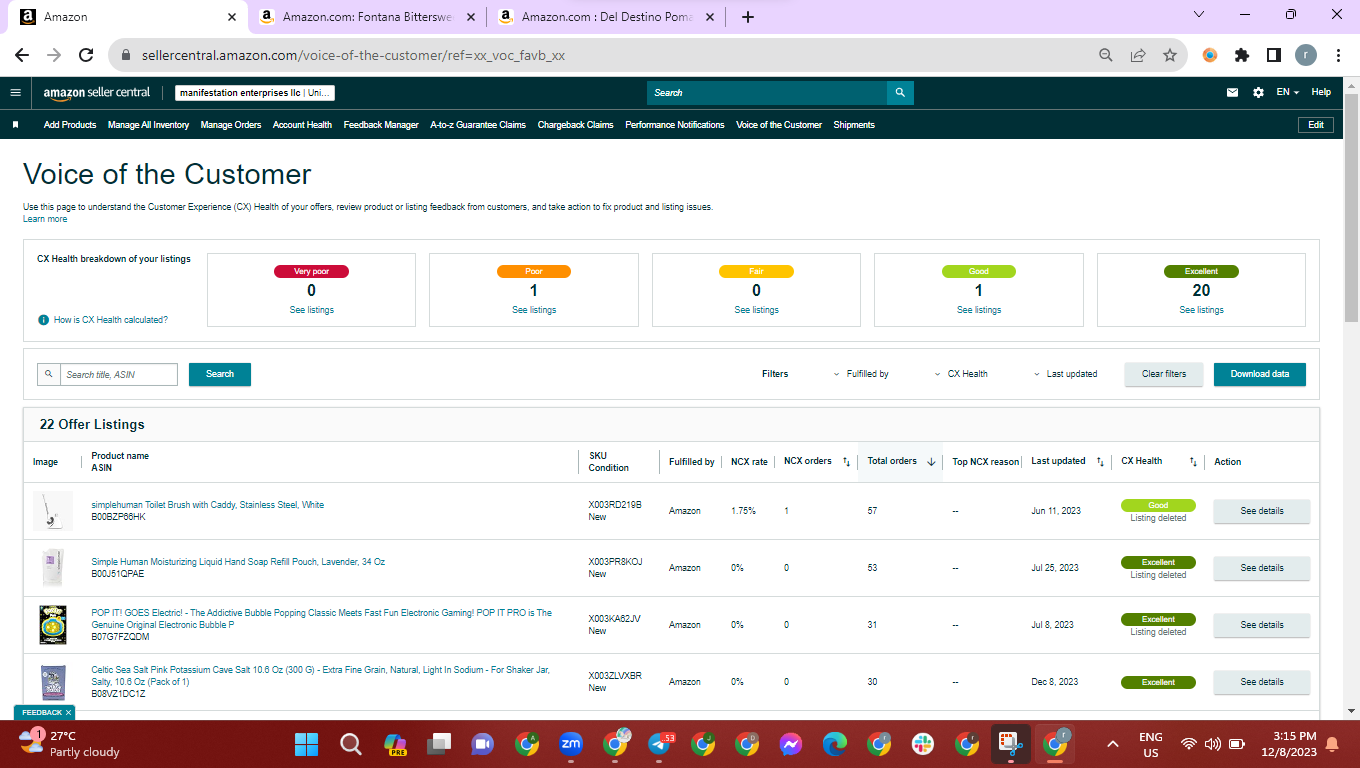Bookmark this page with the star icon

click(1169, 55)
